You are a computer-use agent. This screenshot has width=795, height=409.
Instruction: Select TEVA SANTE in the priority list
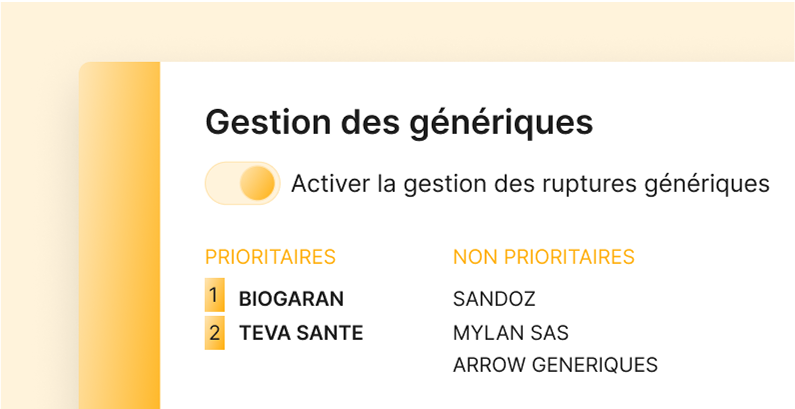point(301,333)
